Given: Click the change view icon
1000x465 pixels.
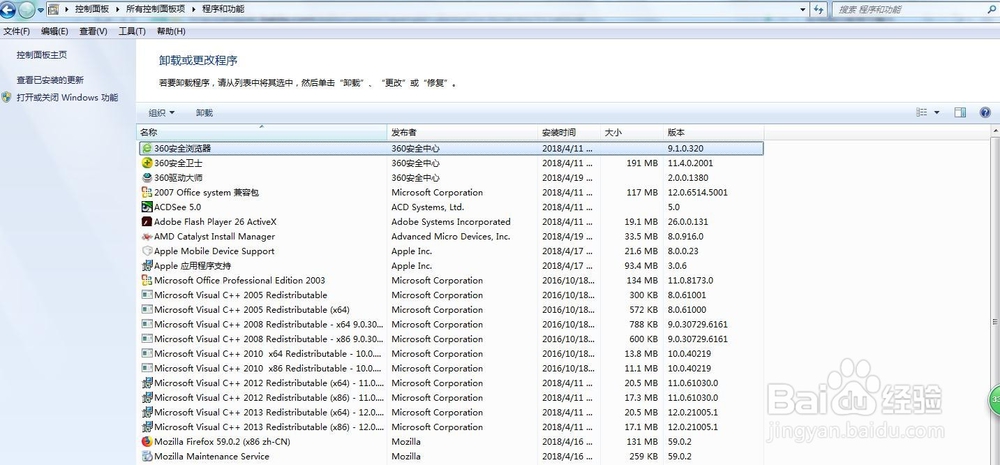Looking at the screenshot, I should pos(922,113).
